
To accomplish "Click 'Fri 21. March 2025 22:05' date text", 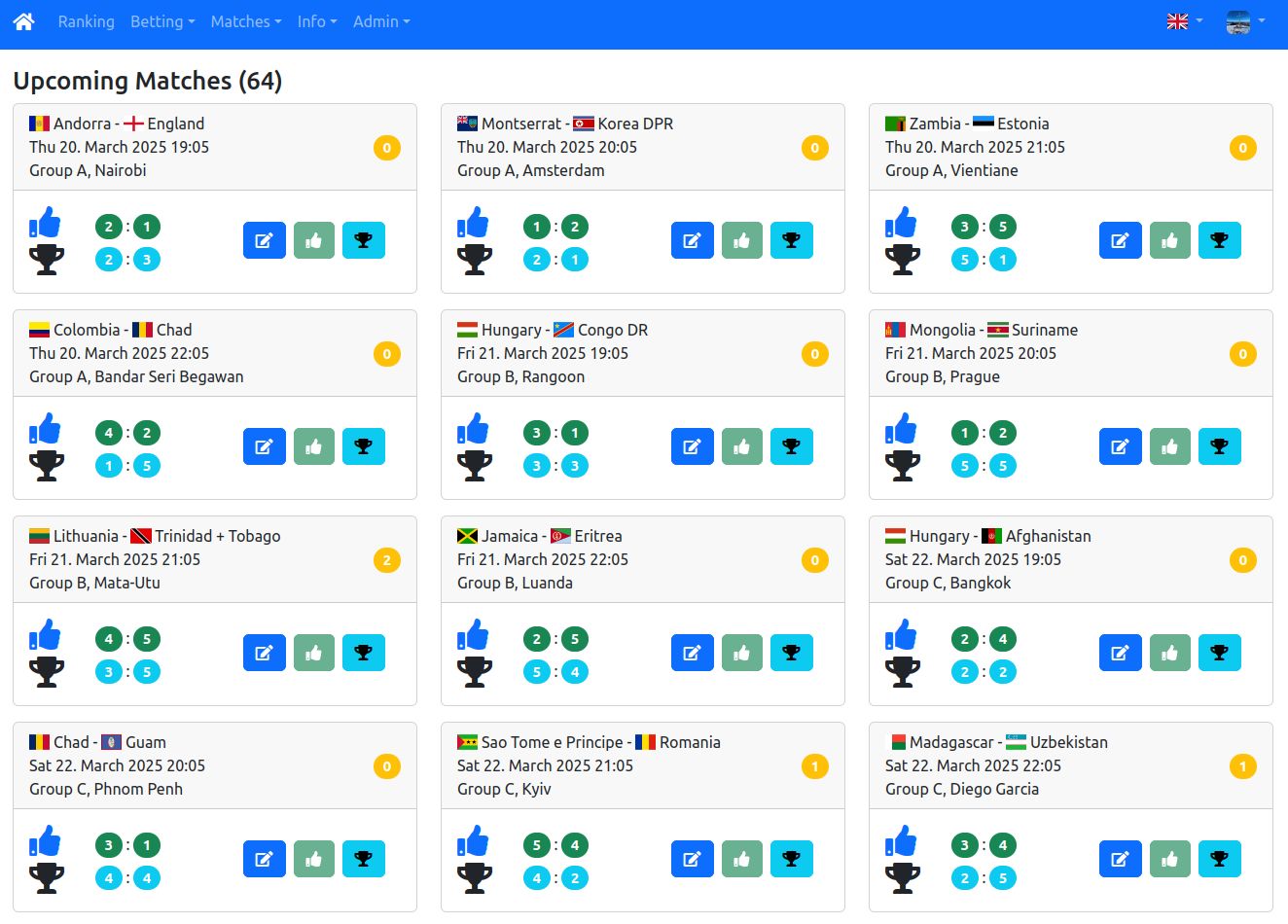I will (x=543, y=559).
